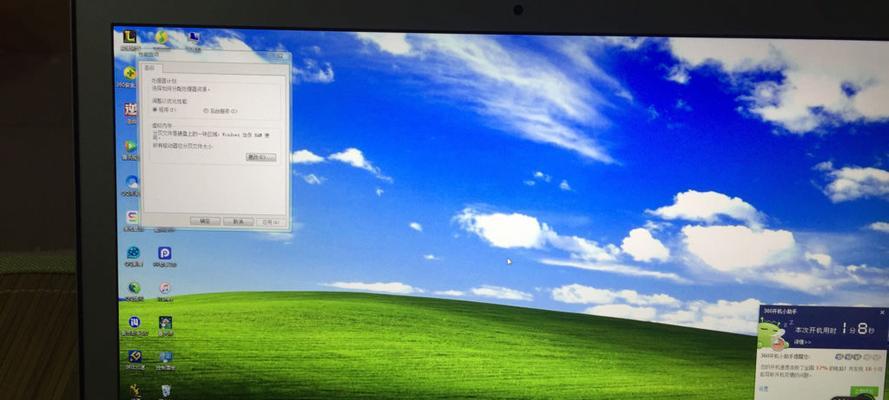Open the 设置 link in 360 popup

tap(763, 389)
